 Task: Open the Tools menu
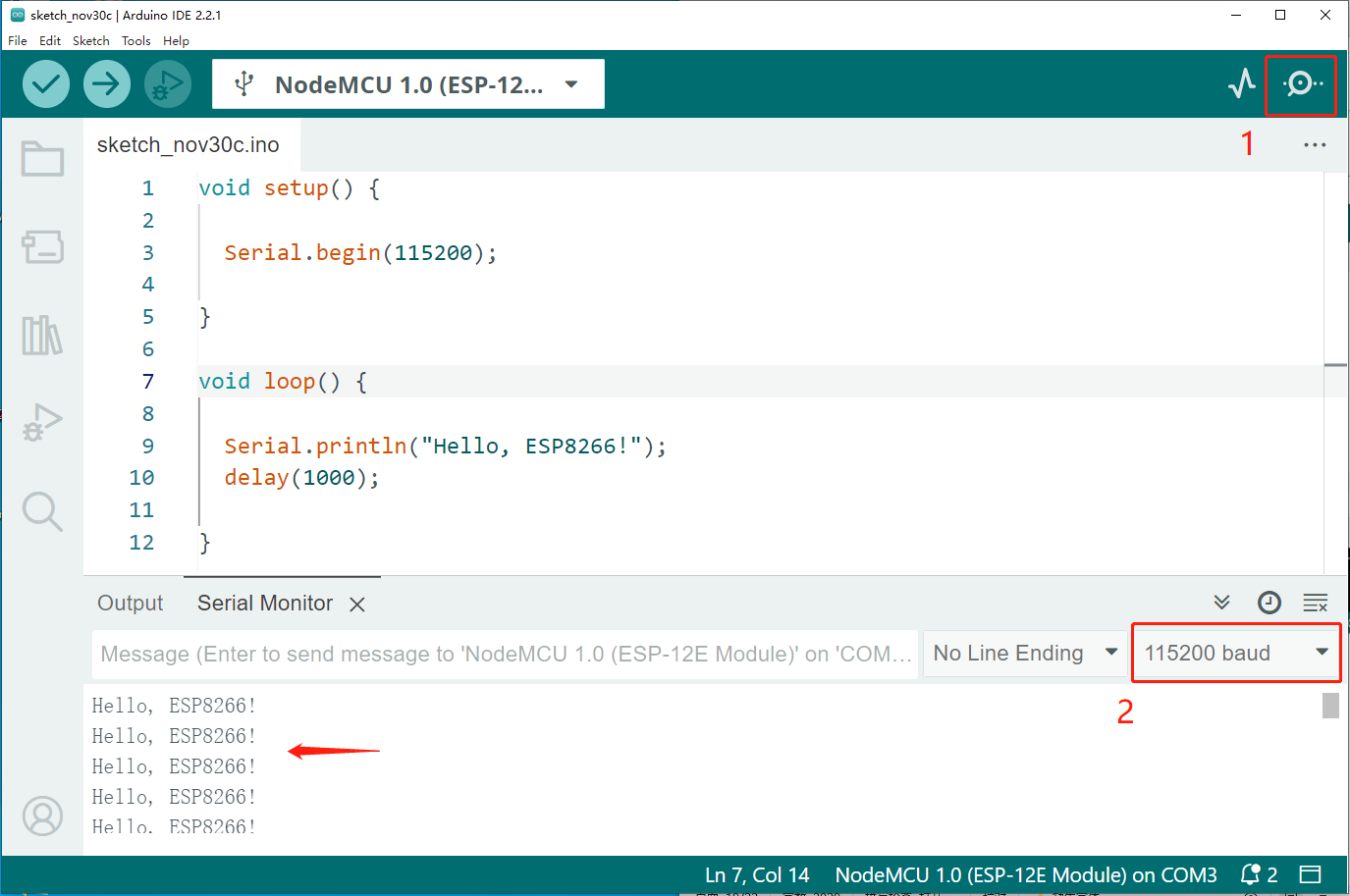136,40
